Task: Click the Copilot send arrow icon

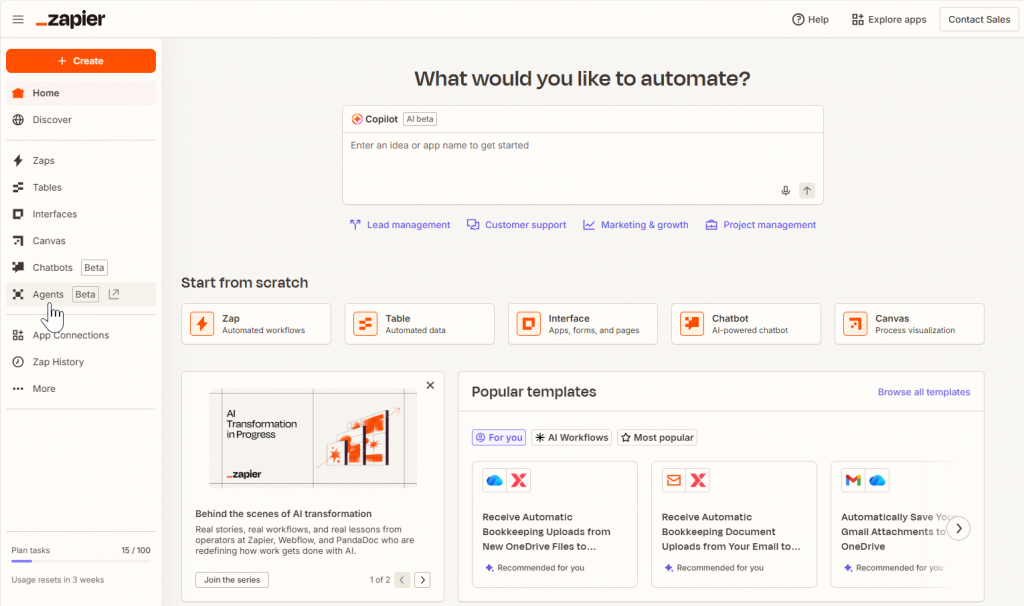Action: pyautogui.click(x=807, y=191)
